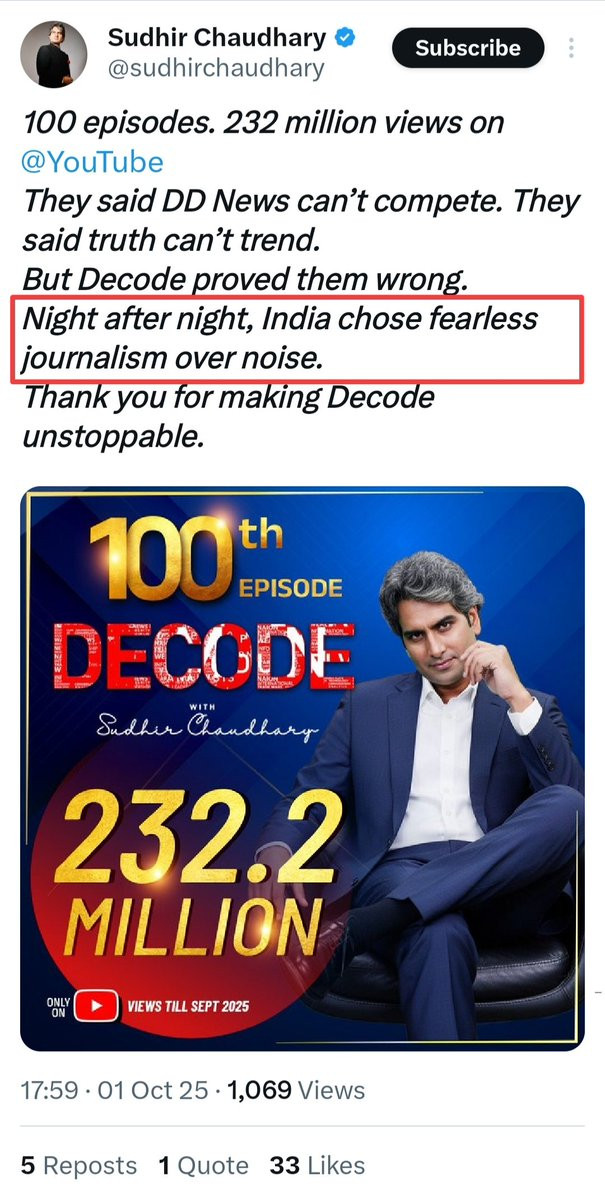Click the blue verified badge

[x=346, y=37]
